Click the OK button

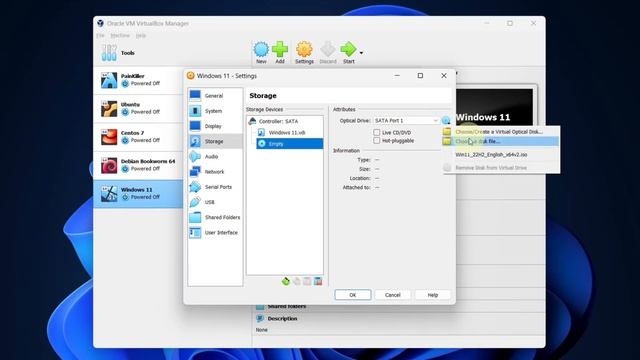(x=353, y=295)
